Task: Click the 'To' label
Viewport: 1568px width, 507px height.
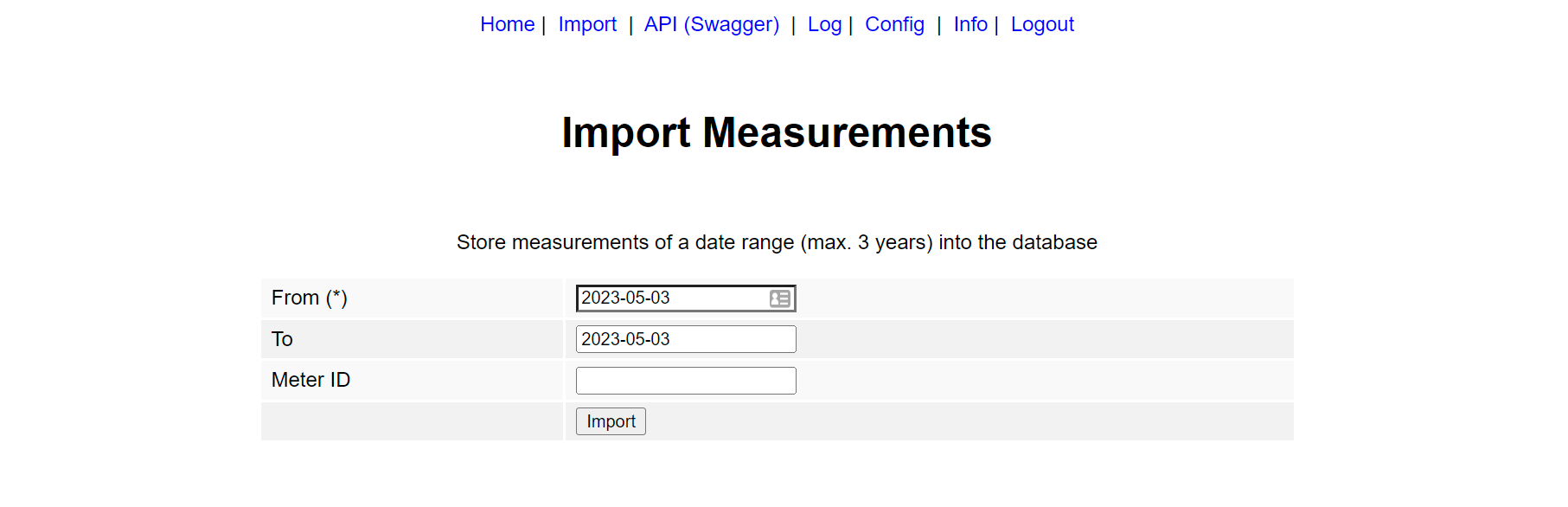Action: (x=282, y=339)
